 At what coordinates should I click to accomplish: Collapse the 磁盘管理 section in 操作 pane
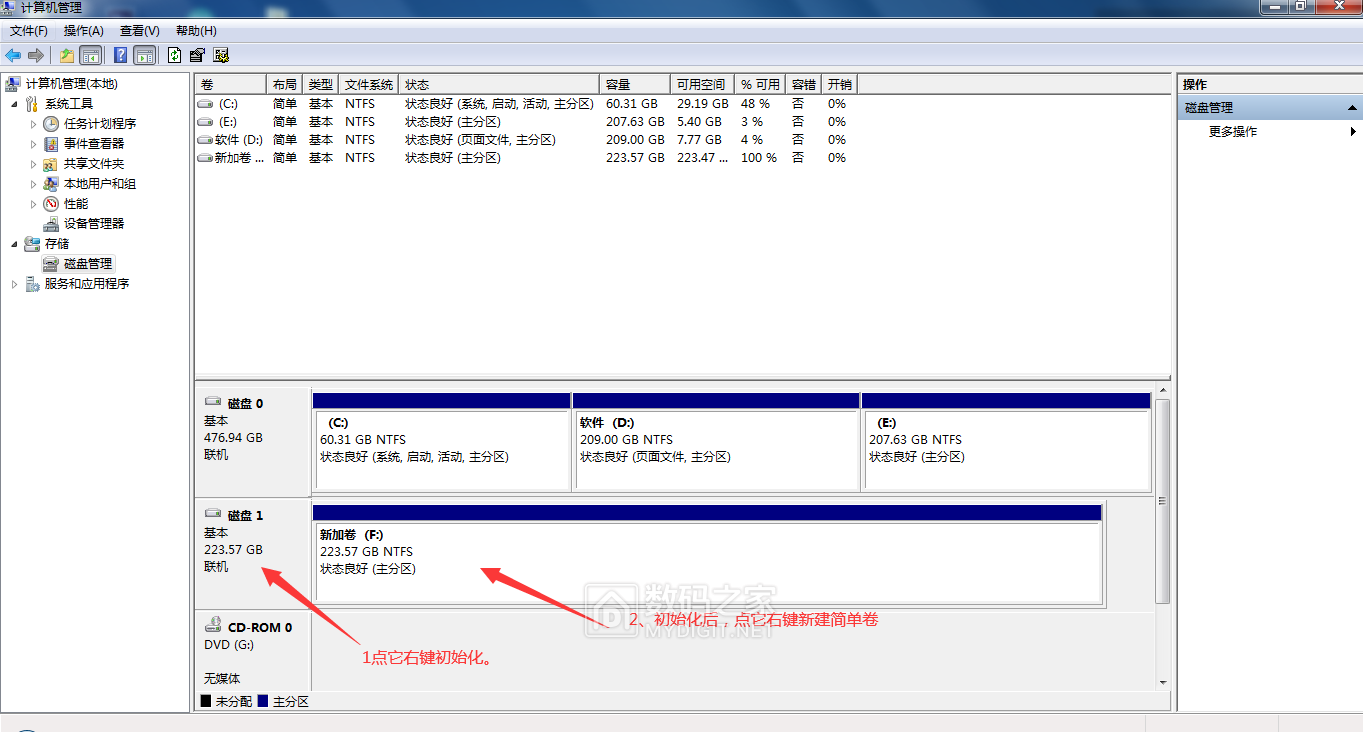pyautogui.click(x=1353, y=108)
